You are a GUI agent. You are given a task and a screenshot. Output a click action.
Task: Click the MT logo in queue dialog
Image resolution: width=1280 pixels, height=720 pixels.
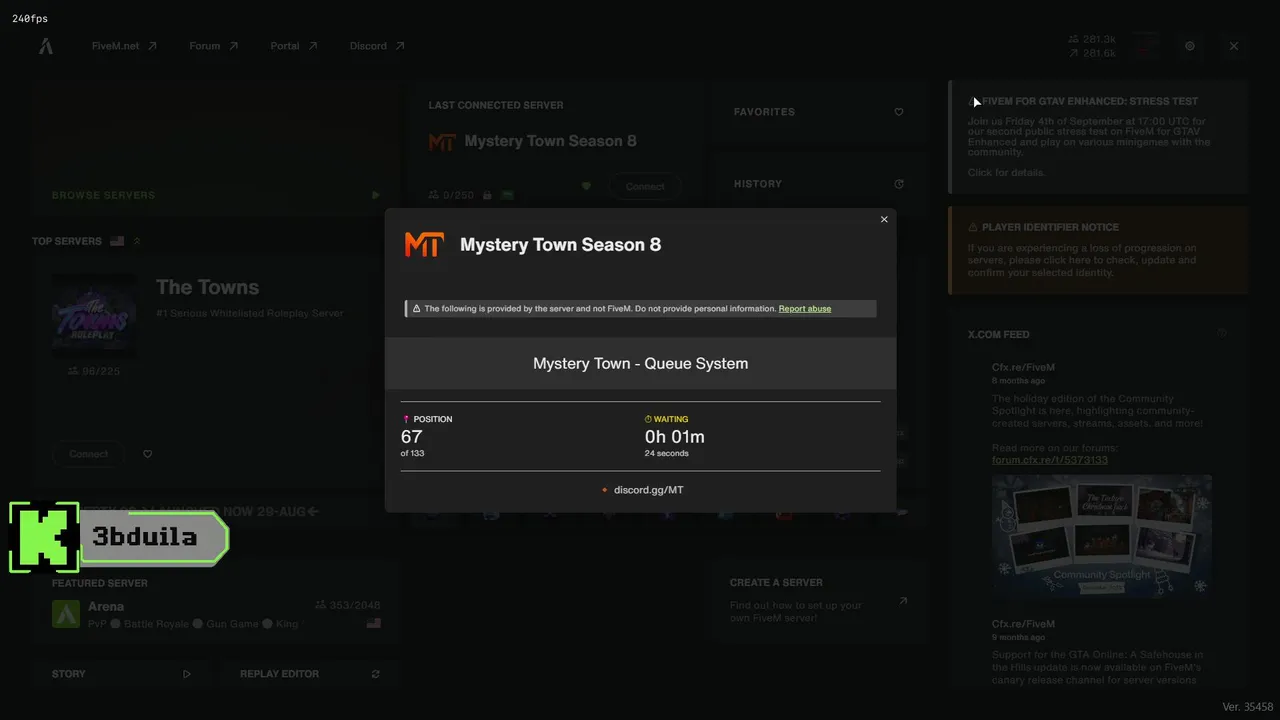click(x=423, y=245)
